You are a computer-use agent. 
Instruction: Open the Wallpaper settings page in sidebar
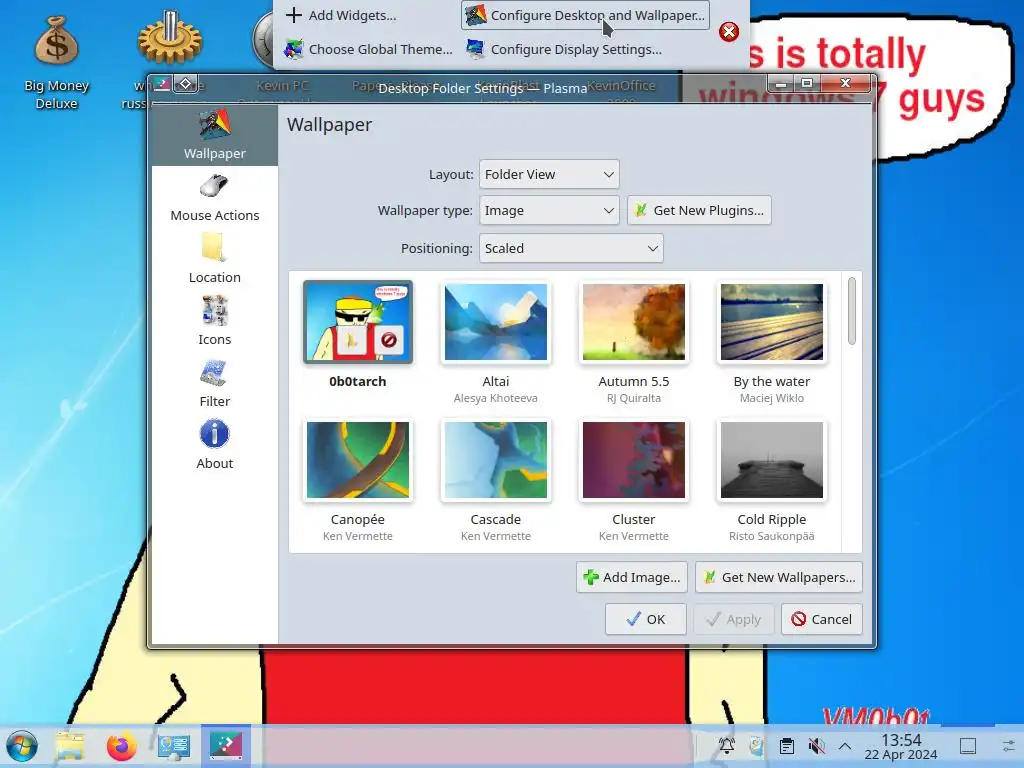coord(214,135)
